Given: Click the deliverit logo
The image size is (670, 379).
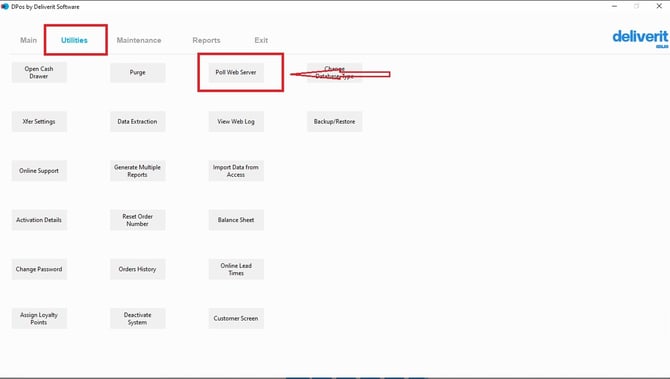Looking at the screenshot, I should coord(640,38).
